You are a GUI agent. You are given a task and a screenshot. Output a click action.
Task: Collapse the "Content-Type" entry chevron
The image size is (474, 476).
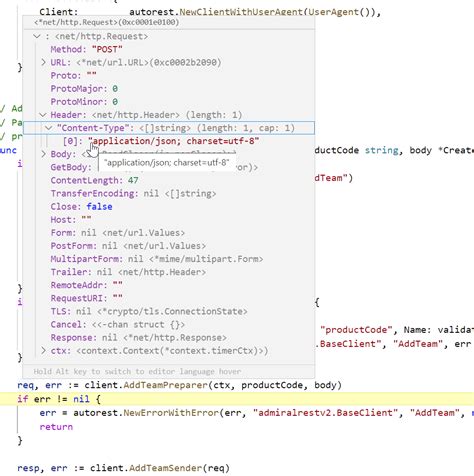(x=49, y=128)
